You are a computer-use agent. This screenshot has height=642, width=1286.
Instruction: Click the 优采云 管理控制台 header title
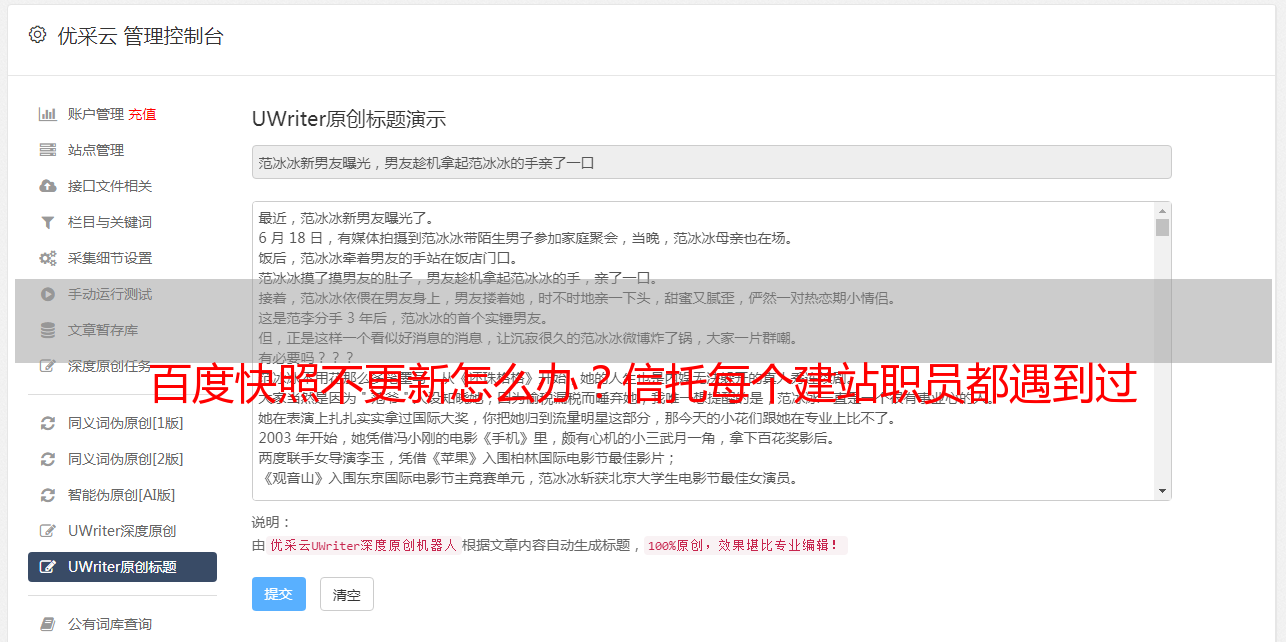pyautogui.click(x=141, y=36)
